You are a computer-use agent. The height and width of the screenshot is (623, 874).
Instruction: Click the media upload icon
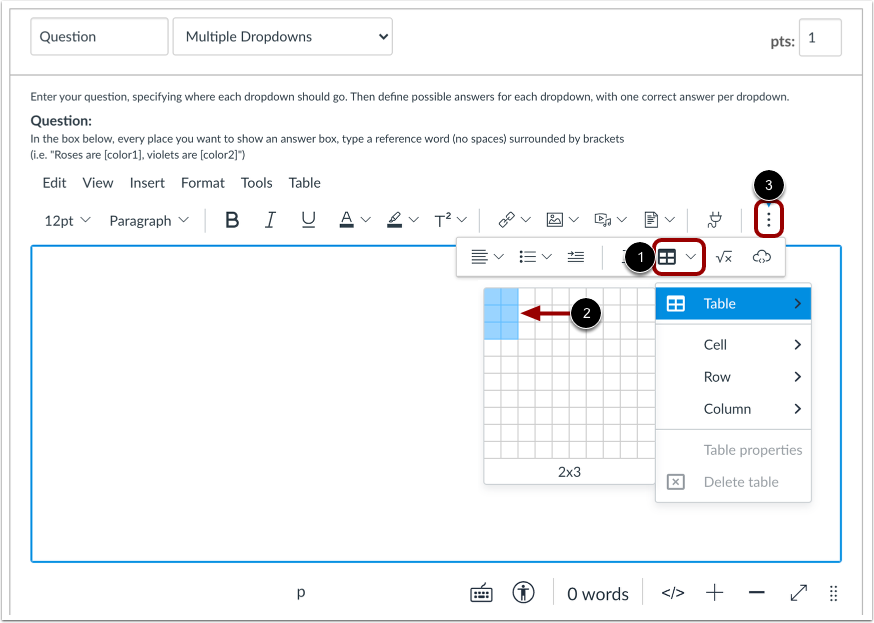[x=603, y=220]
